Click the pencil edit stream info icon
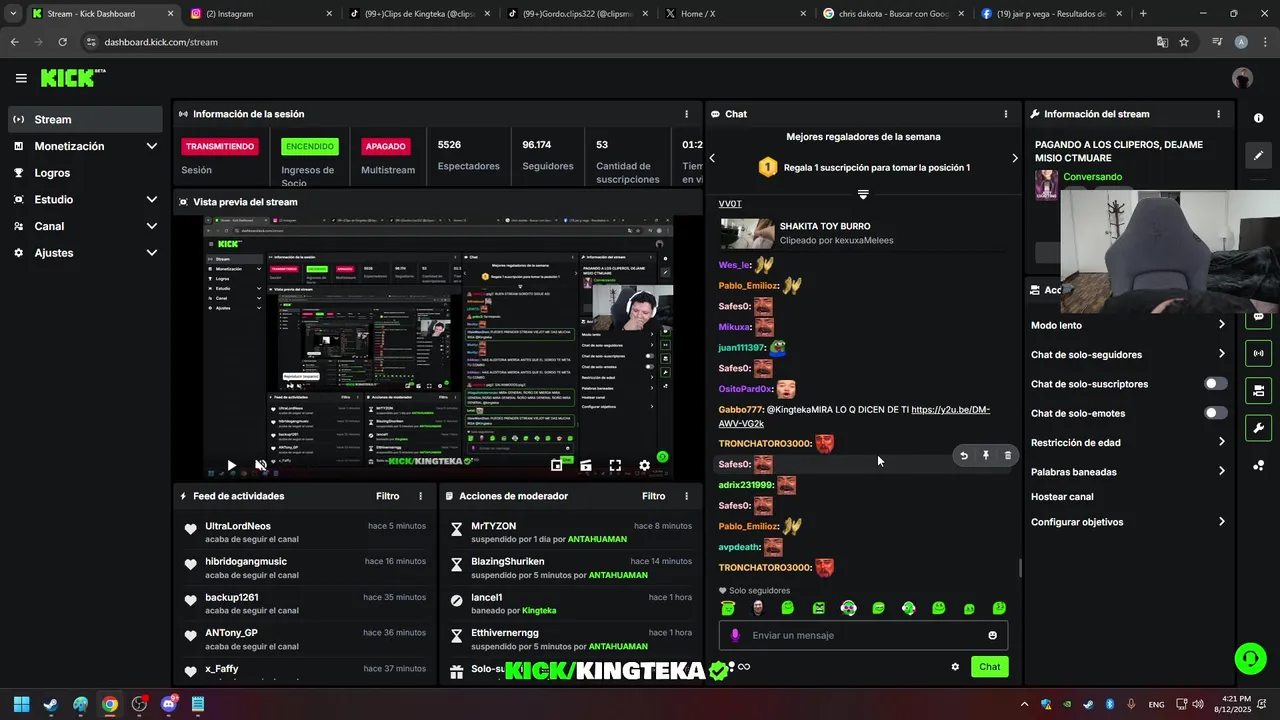1280x720 pixels. (1258, 155)
